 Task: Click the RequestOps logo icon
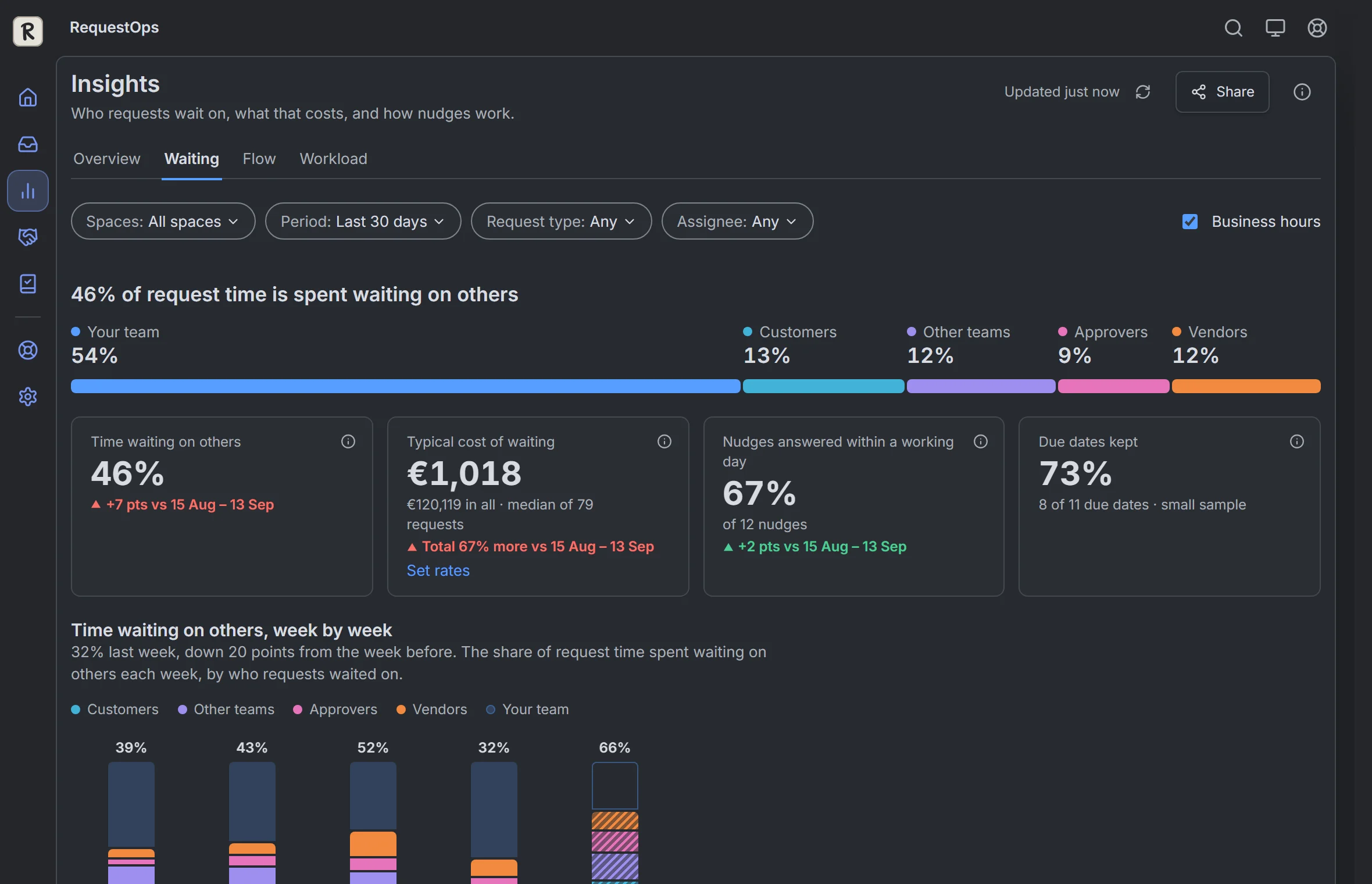[28, 31]
